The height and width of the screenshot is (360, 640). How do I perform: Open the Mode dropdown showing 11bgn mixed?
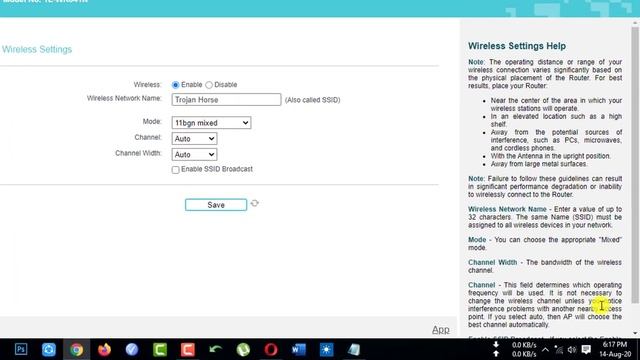click(x=211, y=123)
